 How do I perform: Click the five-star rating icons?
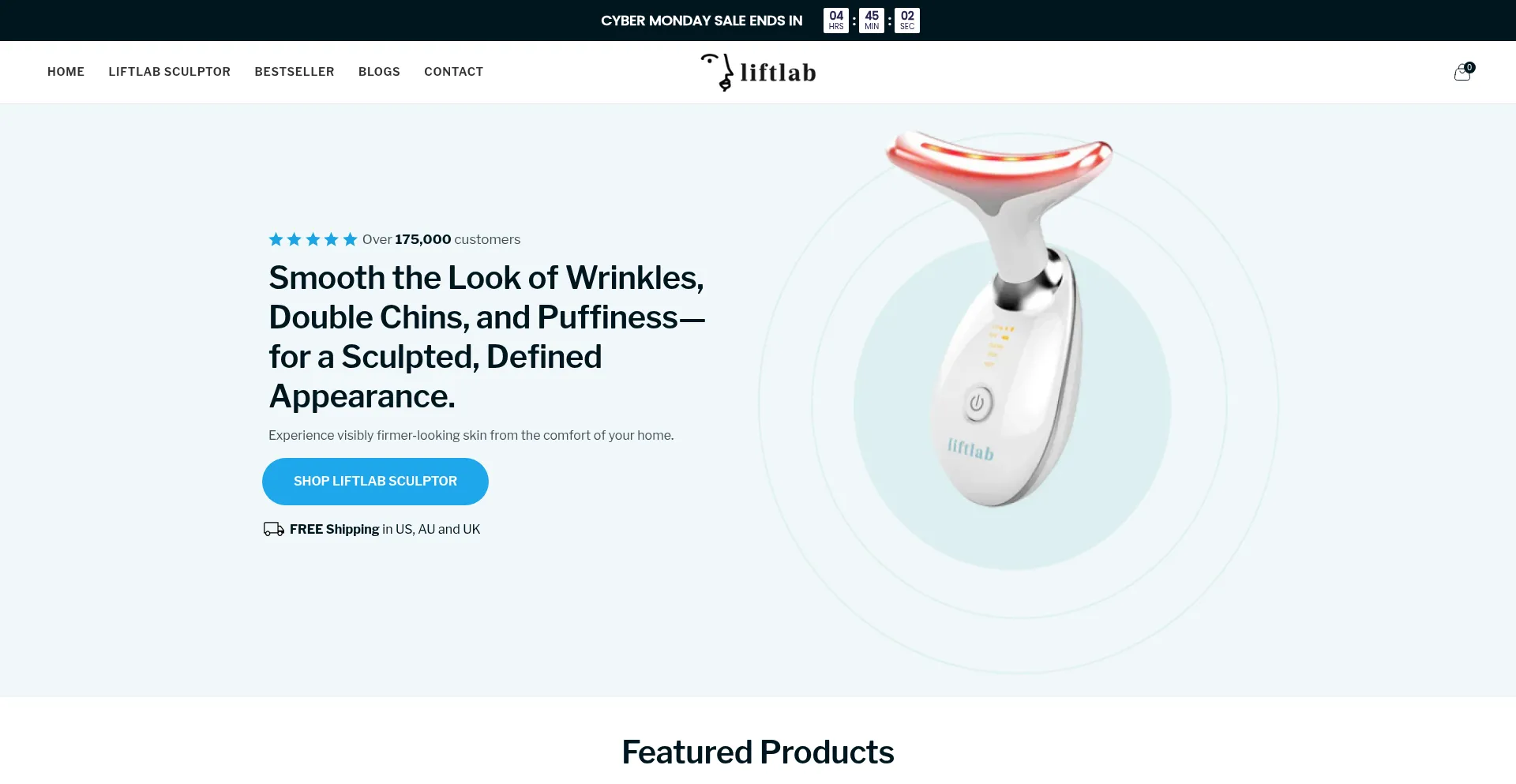click(x=313, y=239)
